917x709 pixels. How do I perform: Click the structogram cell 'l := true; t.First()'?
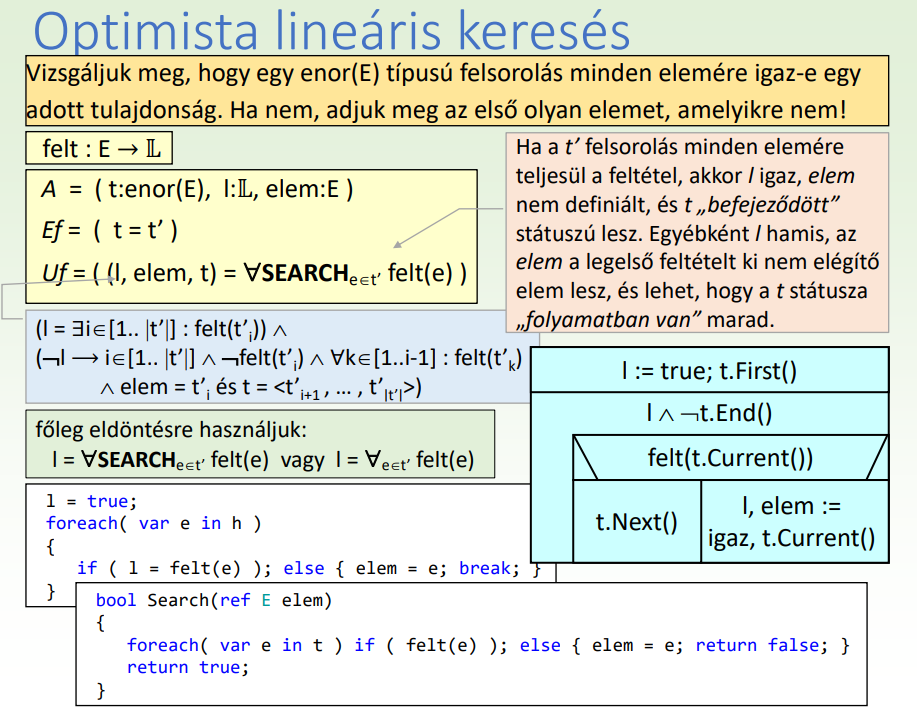710,371
